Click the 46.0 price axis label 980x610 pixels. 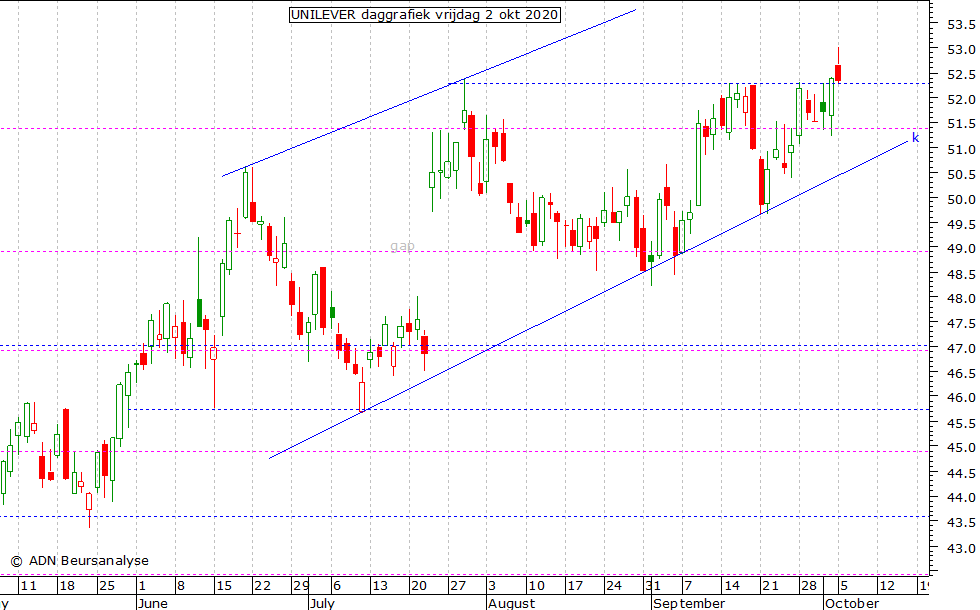click(x=961, y=398)
